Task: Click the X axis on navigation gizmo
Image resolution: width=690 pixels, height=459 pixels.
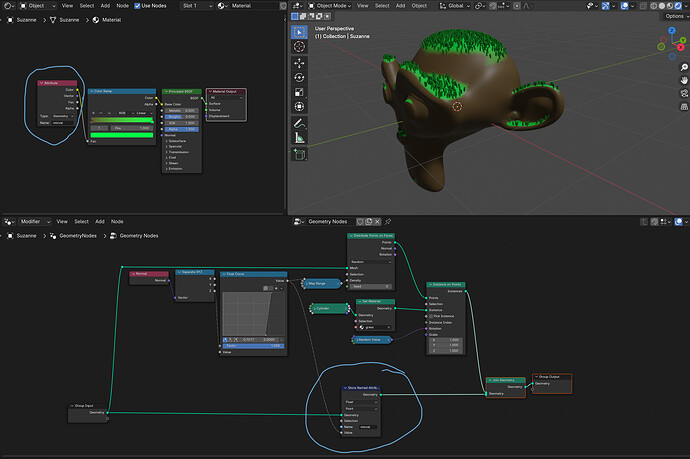Action: (x=681, y=47)
